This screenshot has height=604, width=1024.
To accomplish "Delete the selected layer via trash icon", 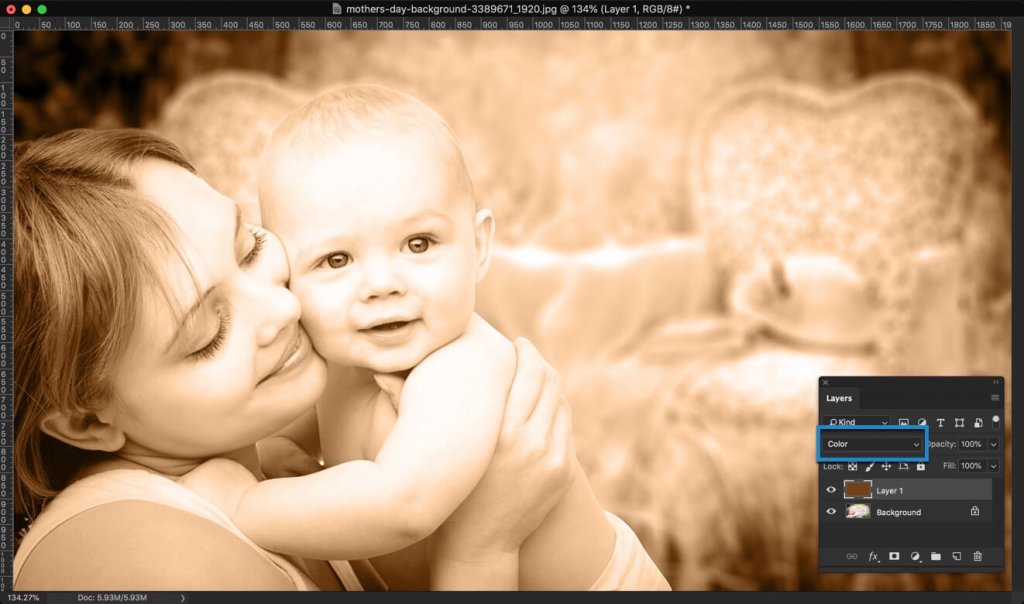I will point(977,556).
